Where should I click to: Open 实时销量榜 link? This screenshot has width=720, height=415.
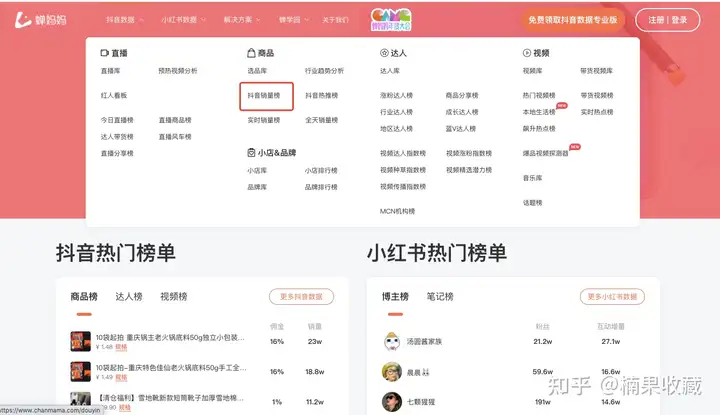coord(264,120)
